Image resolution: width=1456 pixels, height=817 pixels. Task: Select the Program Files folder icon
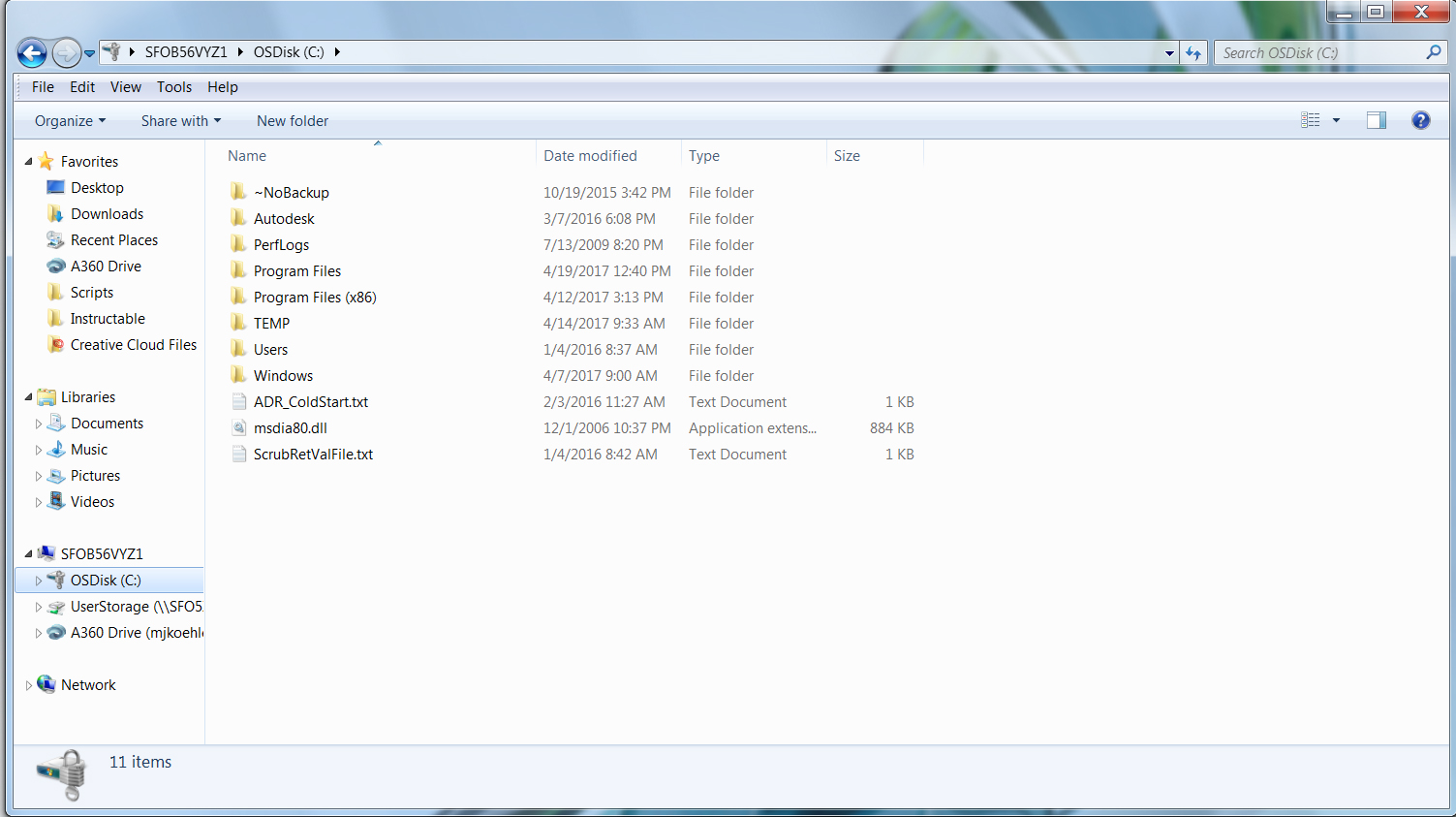[x=238, y=270]
